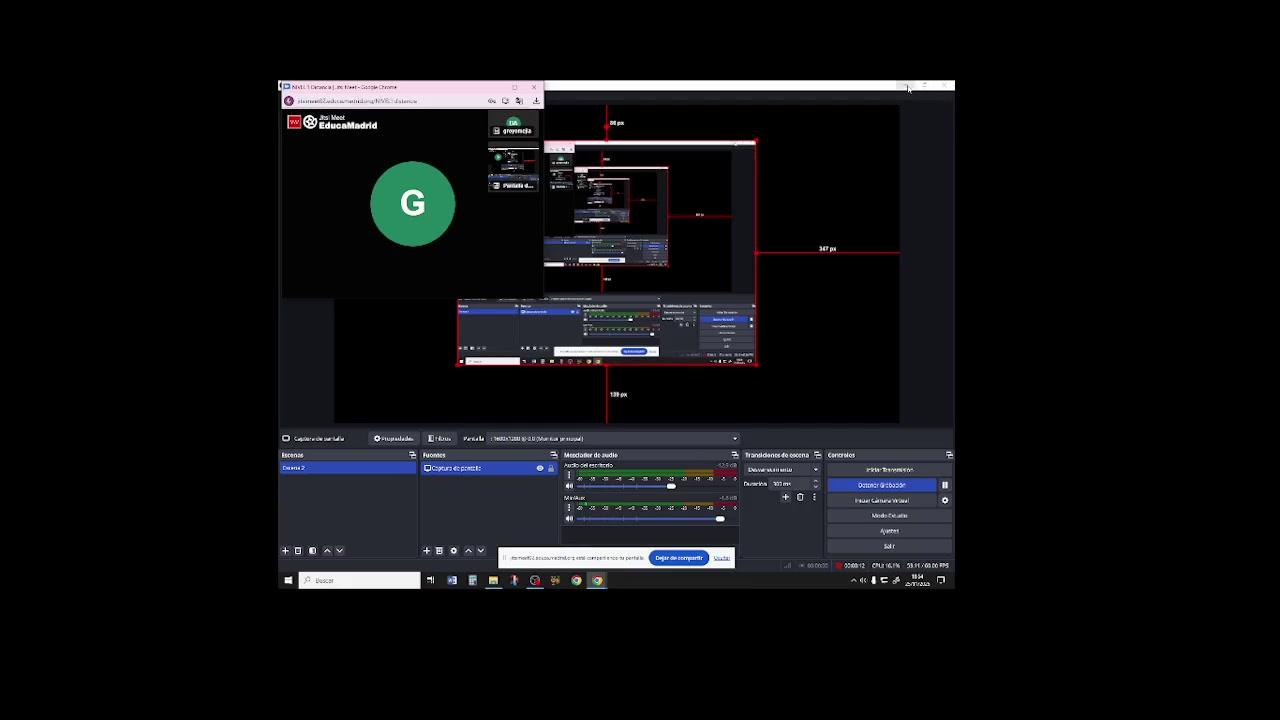This screenshot has height=720, width=1280.
Task: Move the source up in the Fuentes list
Action: click(468, 551)
